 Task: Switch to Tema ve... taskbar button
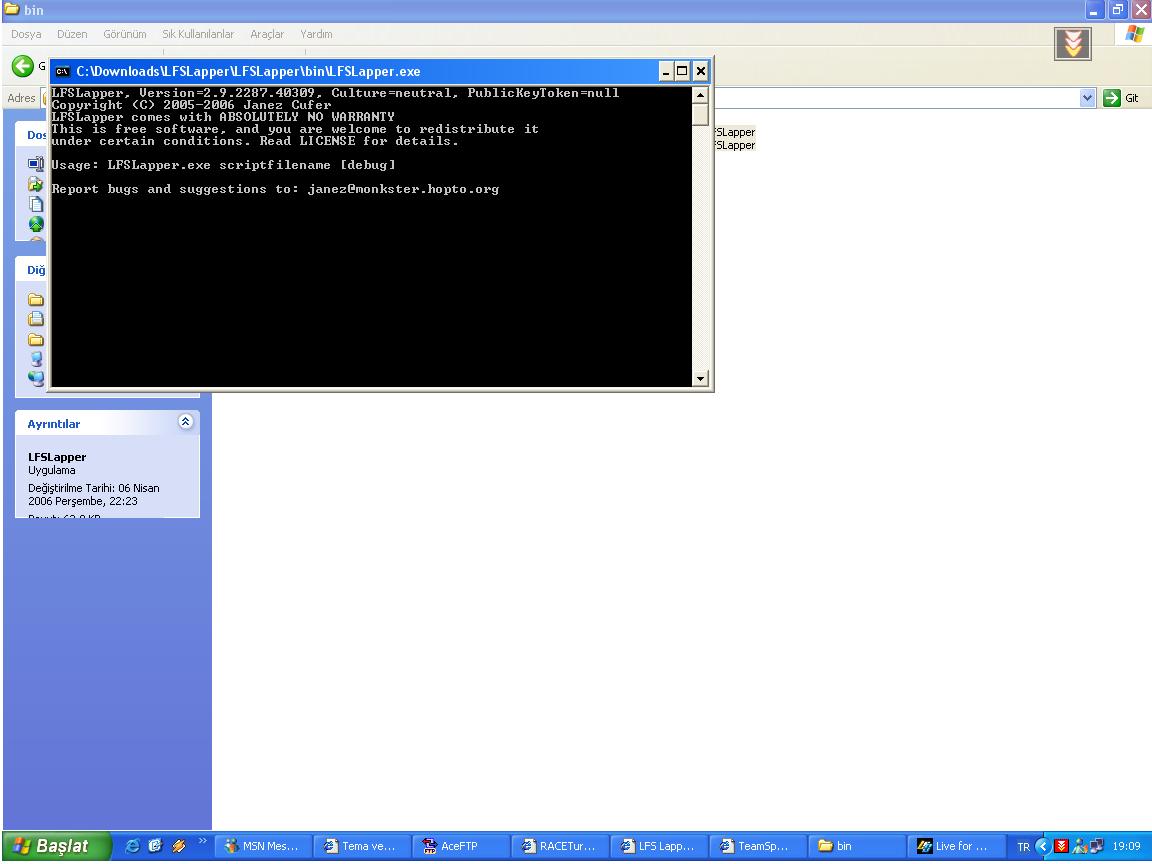[x=362, y=846]
